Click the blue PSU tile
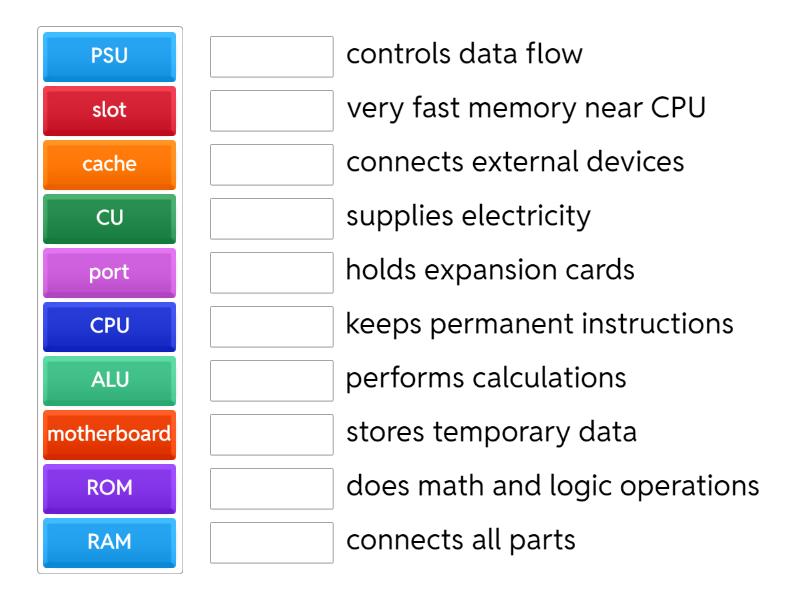The width and height of the screenshot is (800, 600). (110, 57)
